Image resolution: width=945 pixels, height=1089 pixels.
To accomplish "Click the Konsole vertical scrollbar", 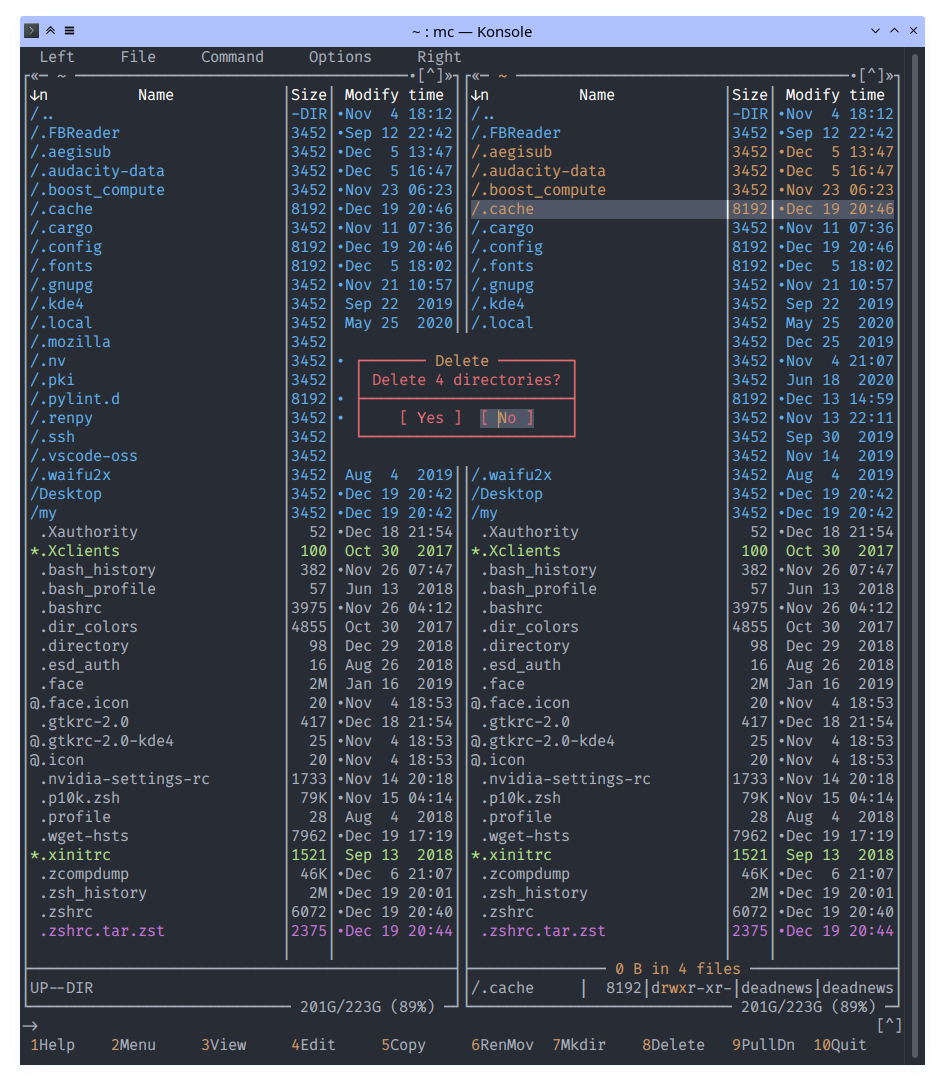I will (x=913, y=500).
